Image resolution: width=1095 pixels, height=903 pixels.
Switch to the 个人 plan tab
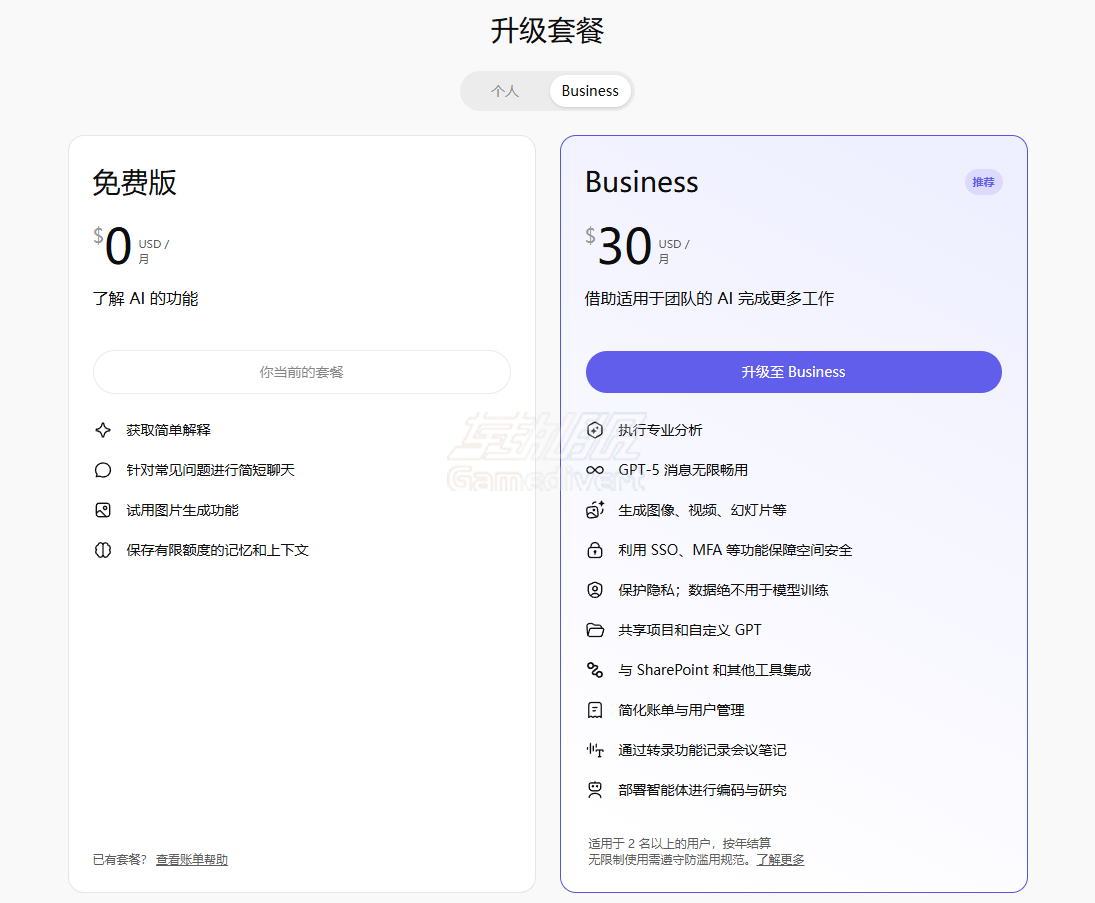[505, 91]
